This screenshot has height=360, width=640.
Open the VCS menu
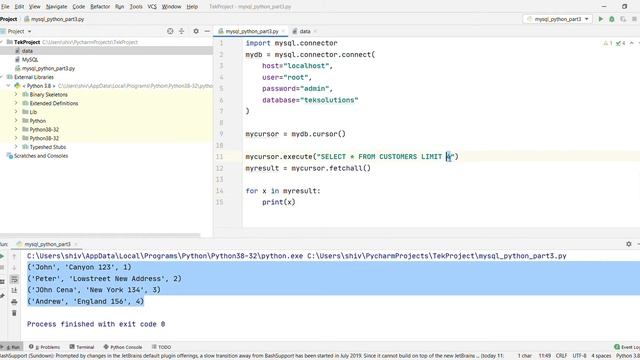click(x=152, y=7)
